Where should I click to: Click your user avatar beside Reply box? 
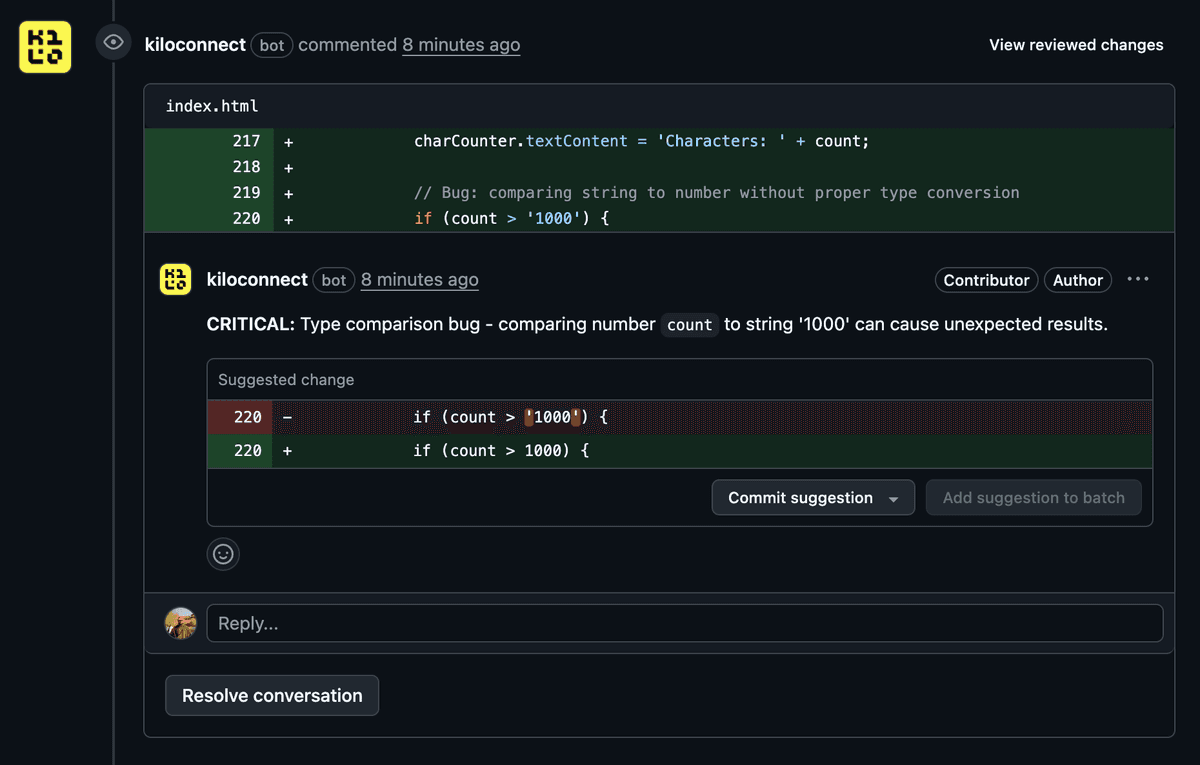tap(181, 623)
